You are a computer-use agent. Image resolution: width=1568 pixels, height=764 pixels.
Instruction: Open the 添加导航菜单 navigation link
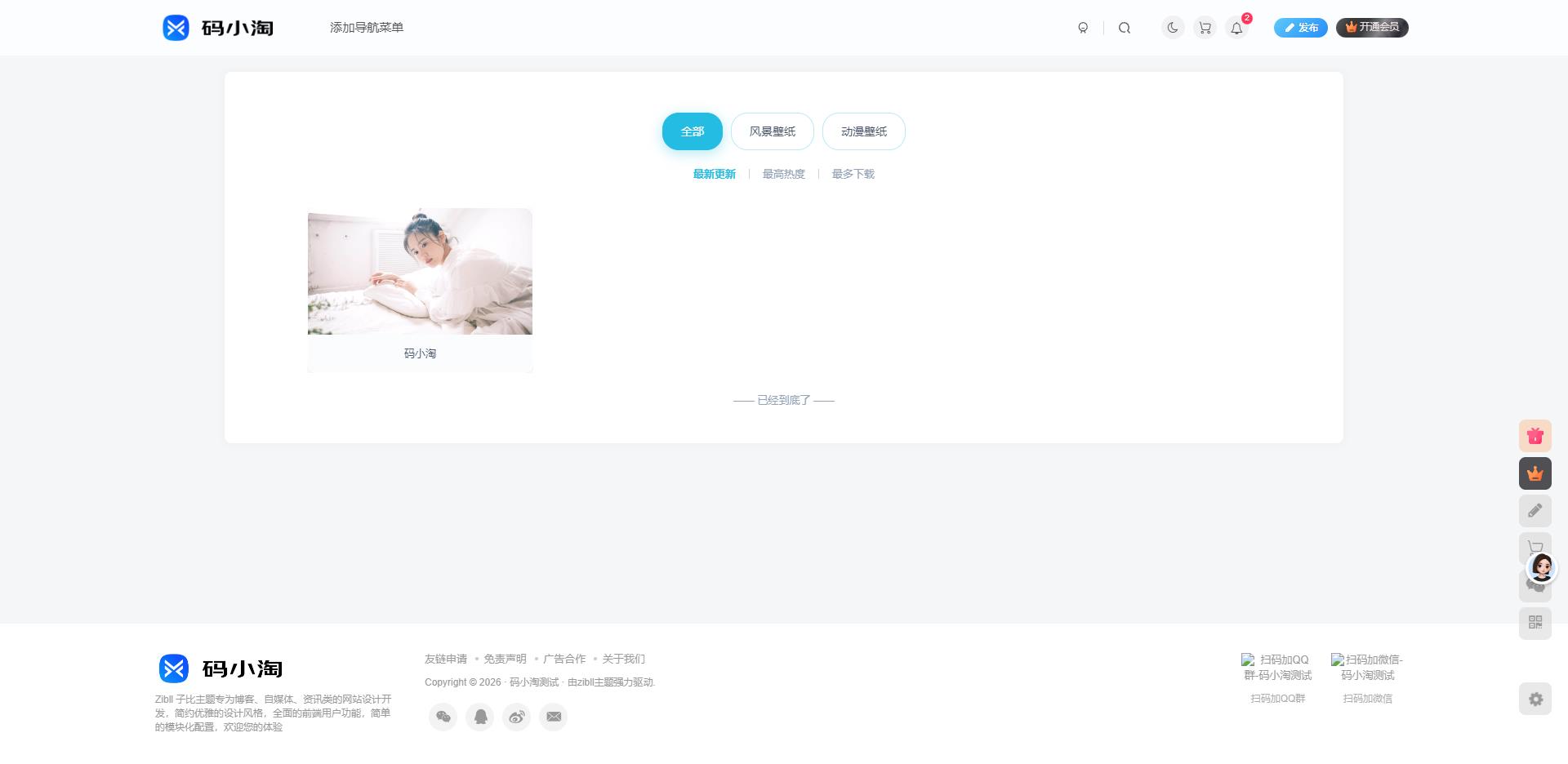(x=367, y=28)
